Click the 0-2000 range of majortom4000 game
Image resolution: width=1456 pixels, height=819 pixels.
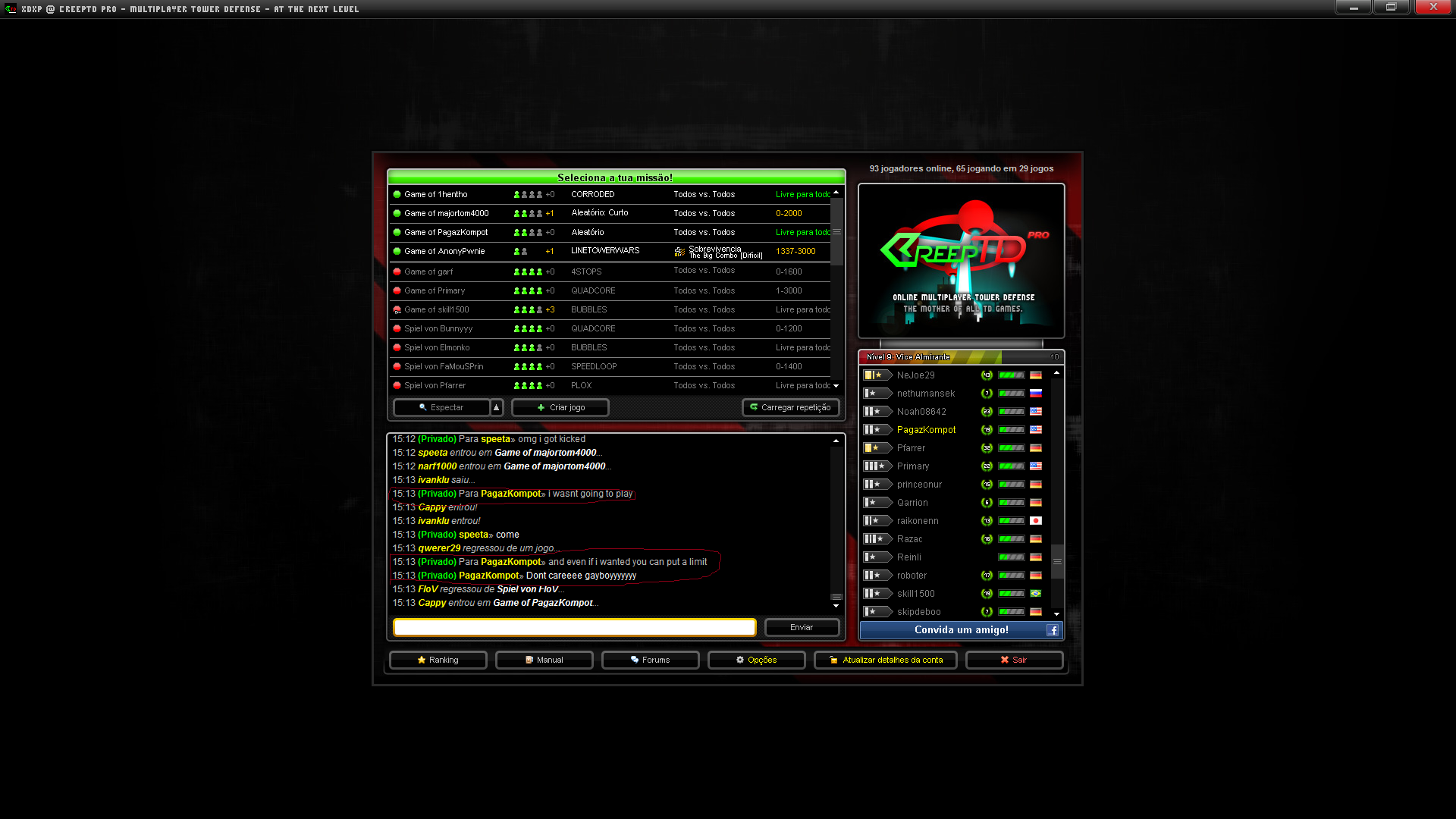point(789,213)
